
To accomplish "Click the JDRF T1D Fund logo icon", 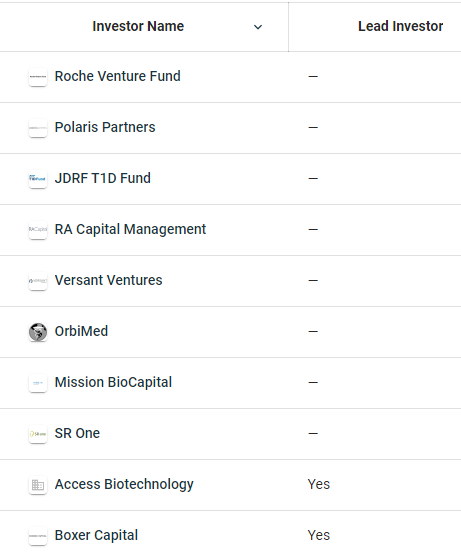I will (38, 179).
